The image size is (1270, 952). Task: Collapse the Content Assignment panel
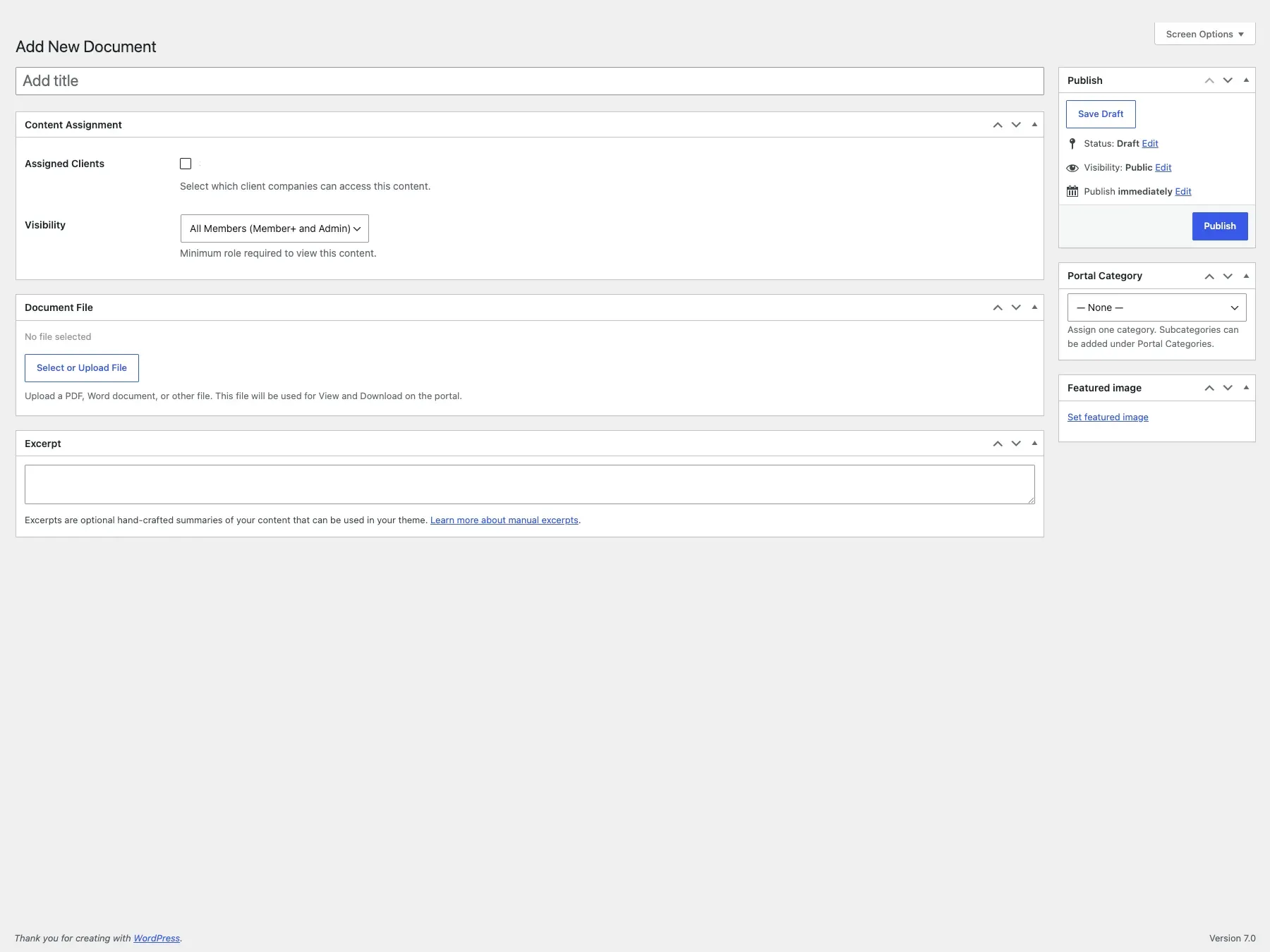(x=1034, y=125)
